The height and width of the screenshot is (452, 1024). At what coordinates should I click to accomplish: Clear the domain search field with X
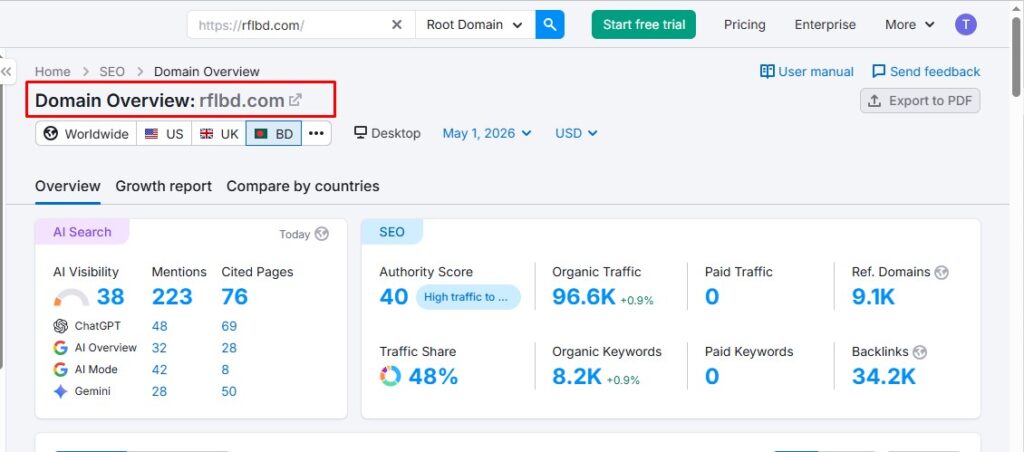point(396,25)
